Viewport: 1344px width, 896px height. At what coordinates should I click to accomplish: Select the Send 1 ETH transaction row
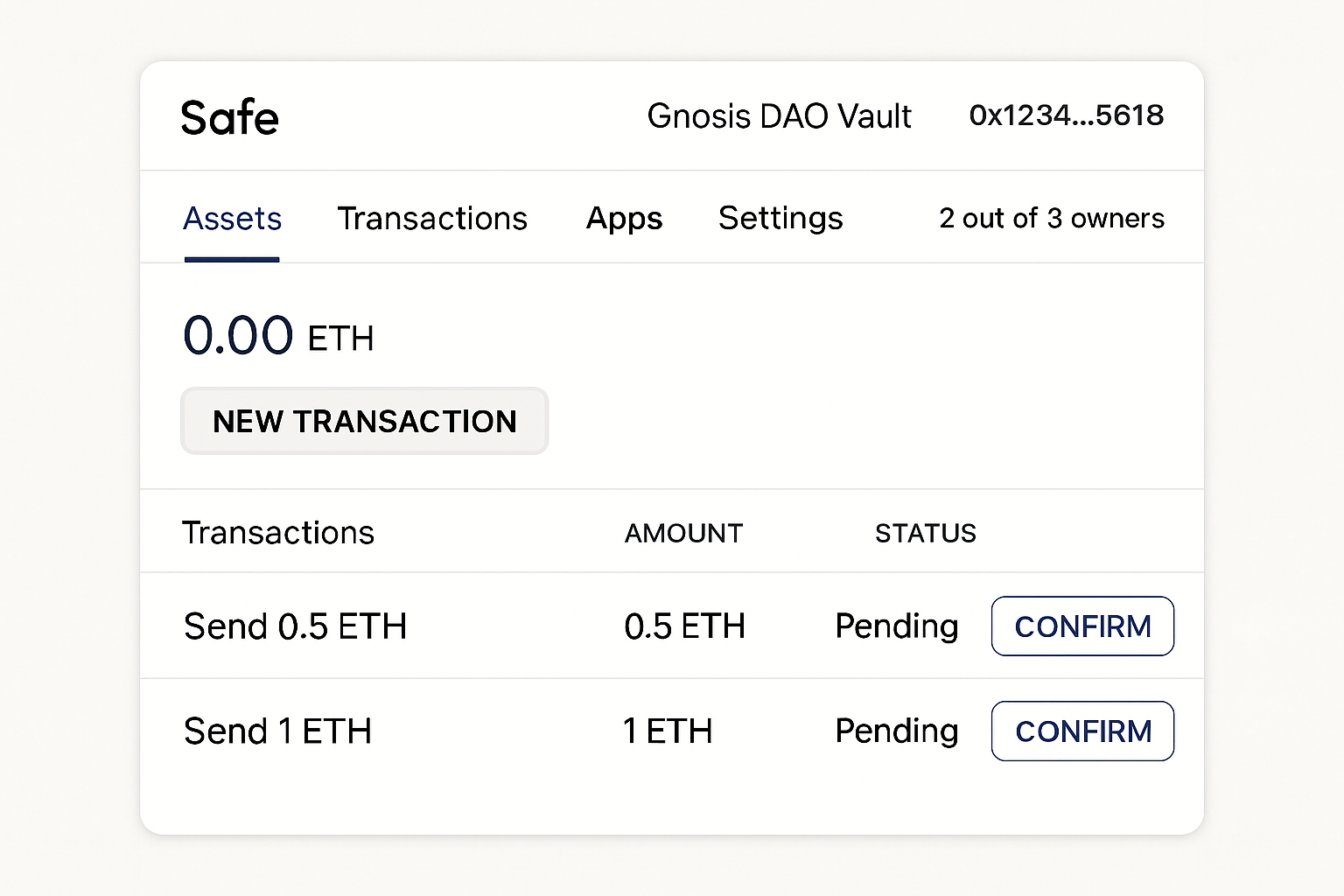click(276, 731)
